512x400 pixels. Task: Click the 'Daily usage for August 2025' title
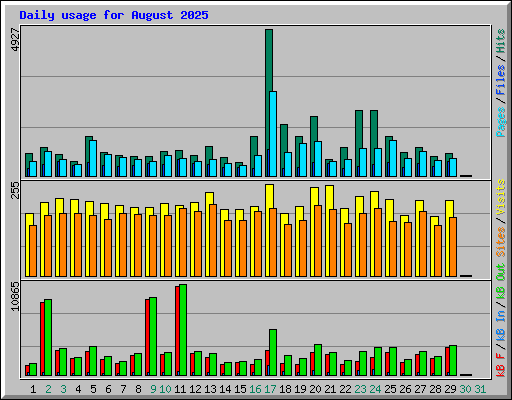pyautogui.click(x=114, y=16)
